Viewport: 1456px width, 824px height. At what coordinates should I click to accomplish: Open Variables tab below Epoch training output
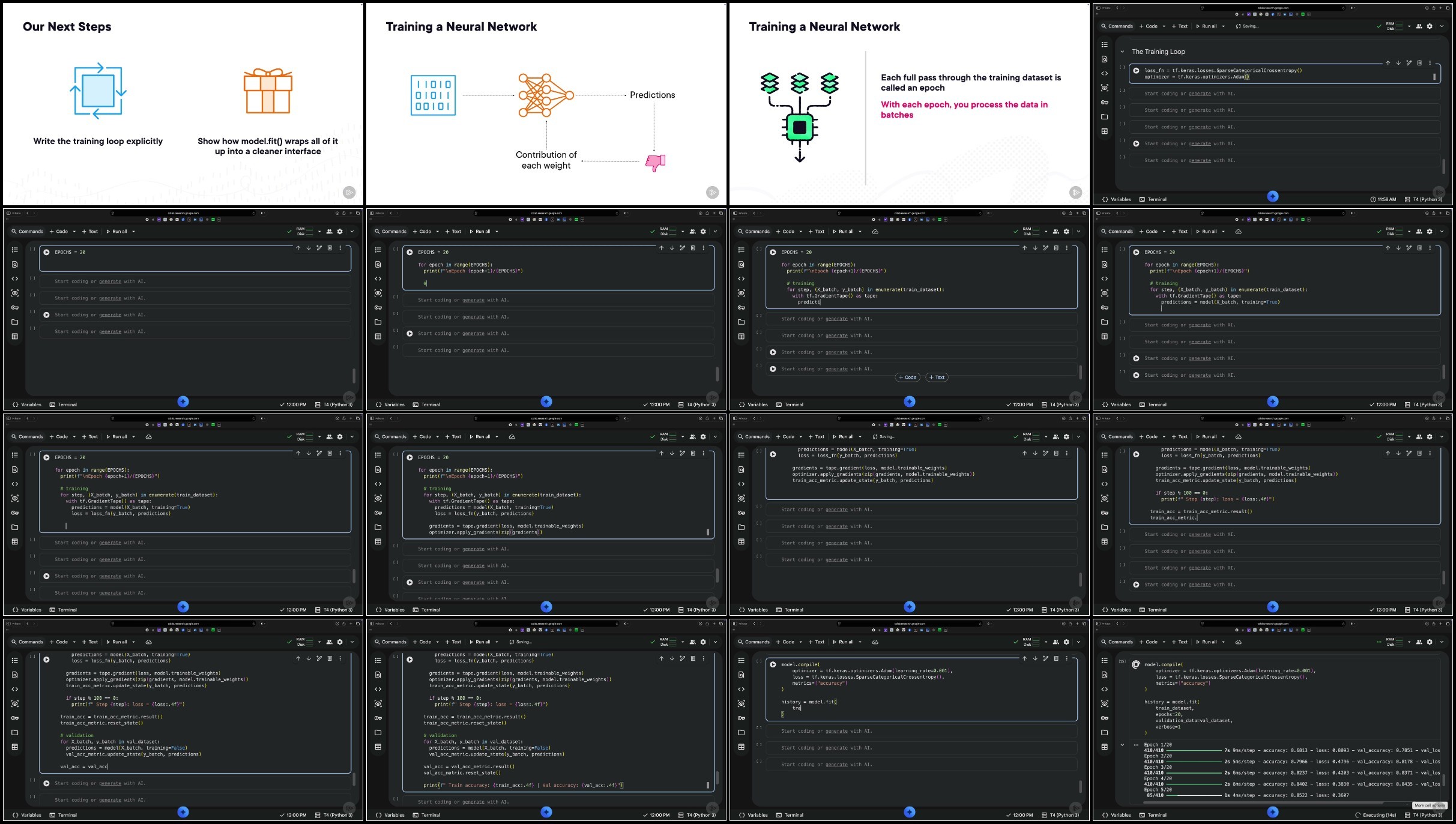click(1117, 815)
